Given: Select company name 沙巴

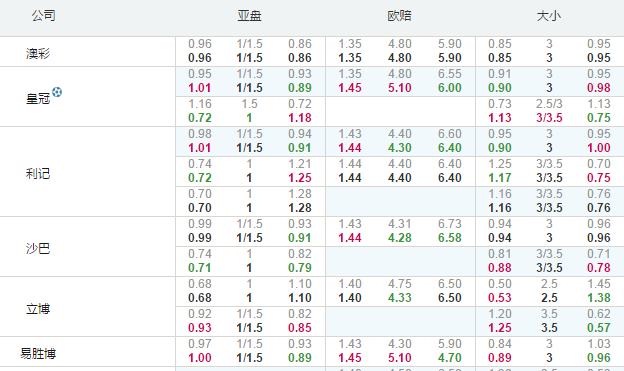Looking at the screenshot, I should [38, 248].
